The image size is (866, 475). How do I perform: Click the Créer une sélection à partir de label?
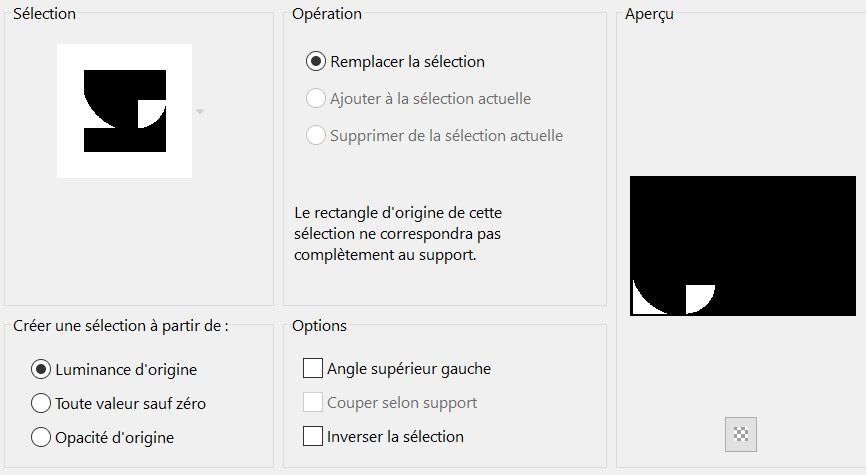pos(121,326)
